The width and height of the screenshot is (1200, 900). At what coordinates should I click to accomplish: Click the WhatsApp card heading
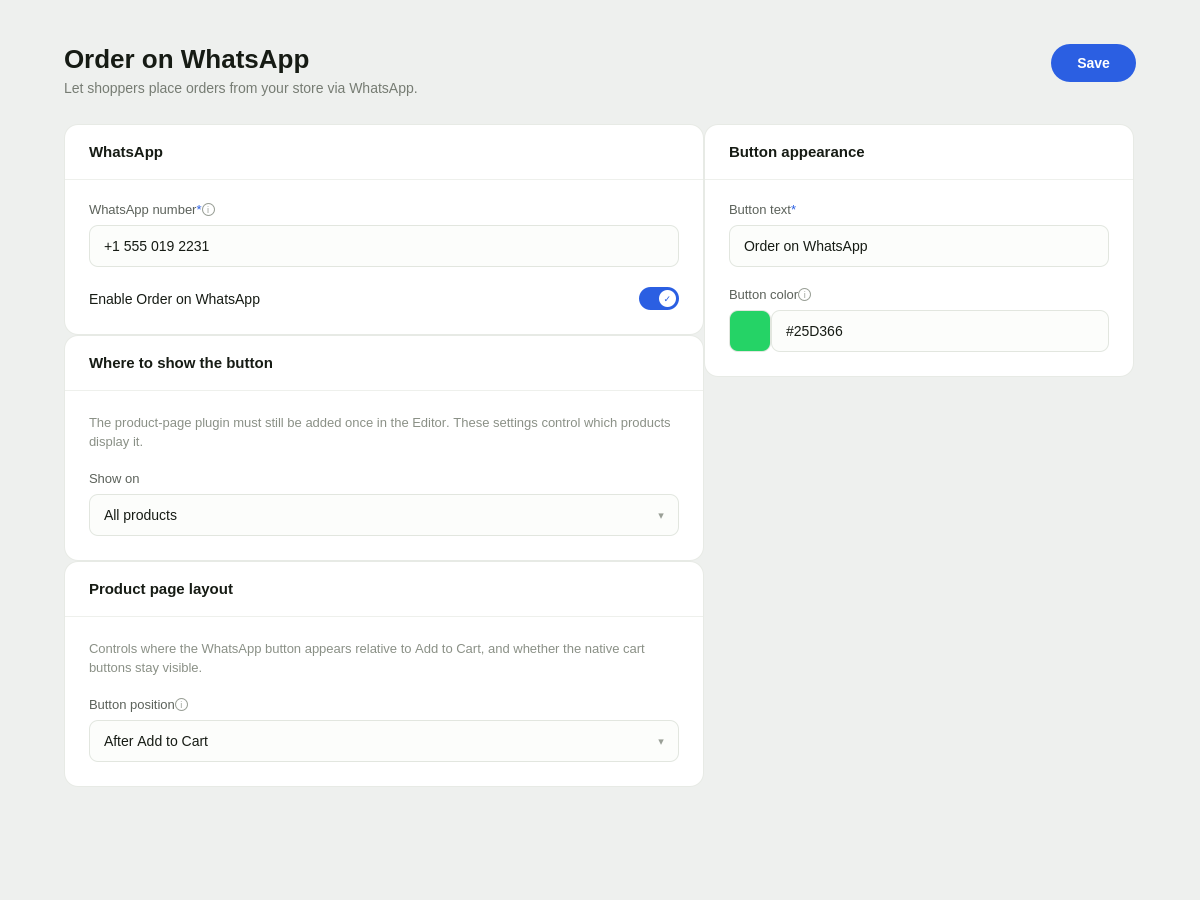(x=126, y=152)
